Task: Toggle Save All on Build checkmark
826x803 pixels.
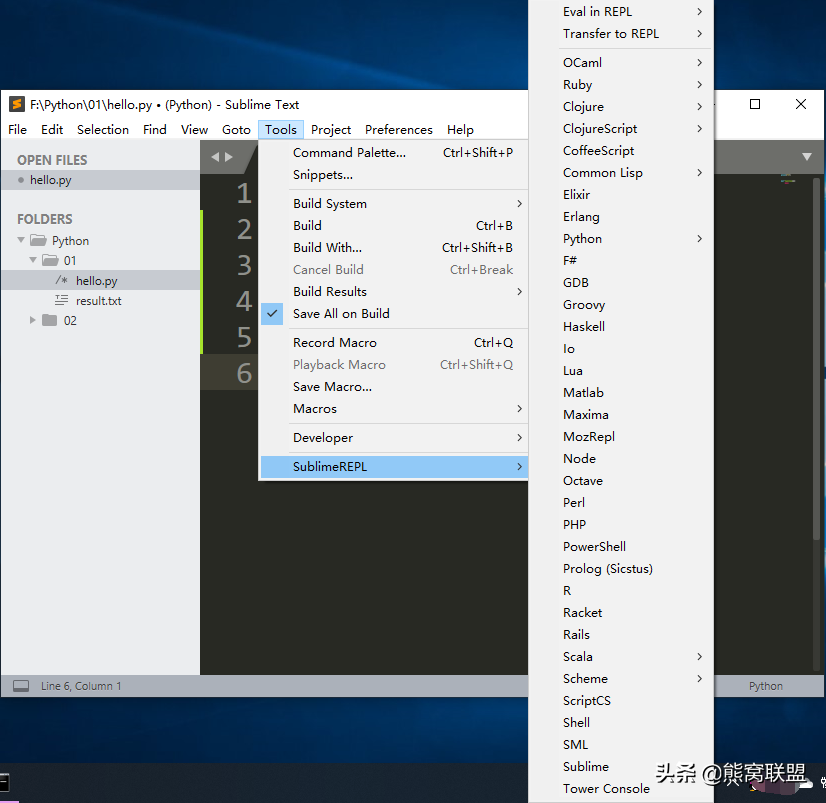Action: click(x=272, y=314)
